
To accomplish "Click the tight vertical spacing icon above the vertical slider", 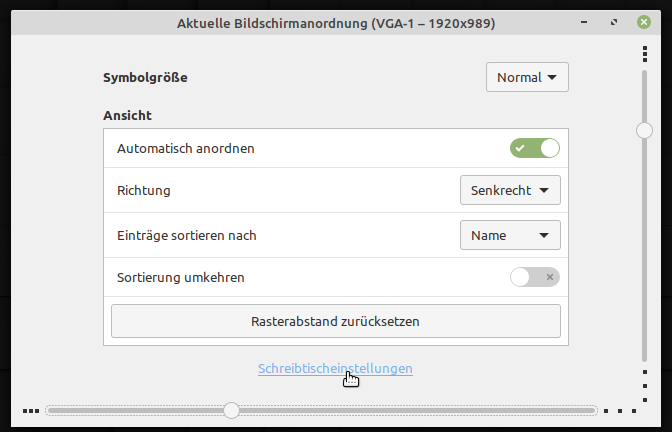I will 645,52.
